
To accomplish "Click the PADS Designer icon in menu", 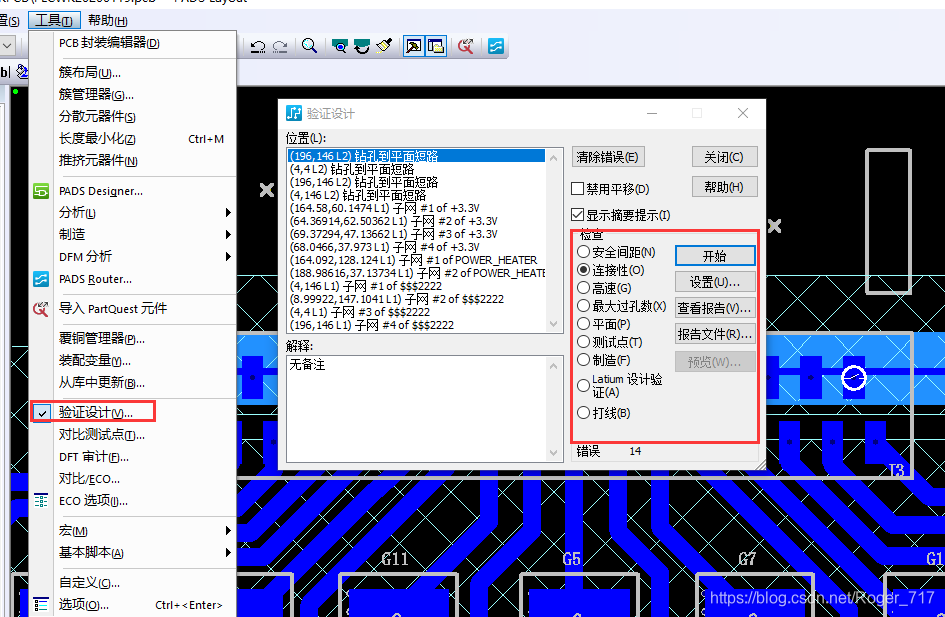I will (x=40, y=192).
